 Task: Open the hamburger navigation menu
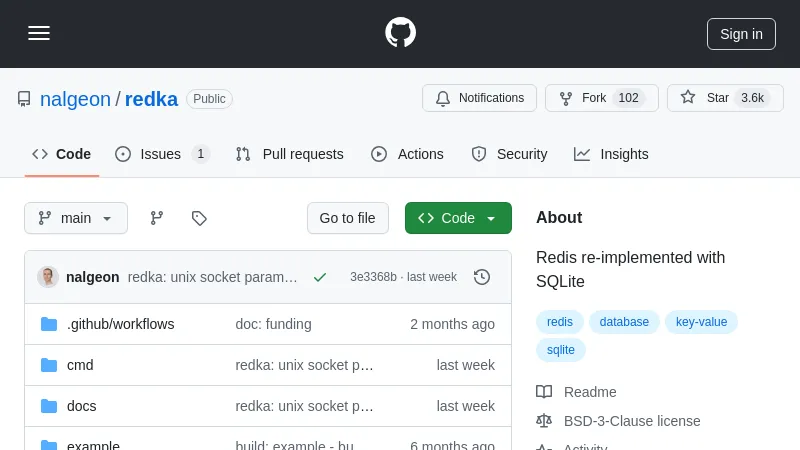(x=39, y=33)
